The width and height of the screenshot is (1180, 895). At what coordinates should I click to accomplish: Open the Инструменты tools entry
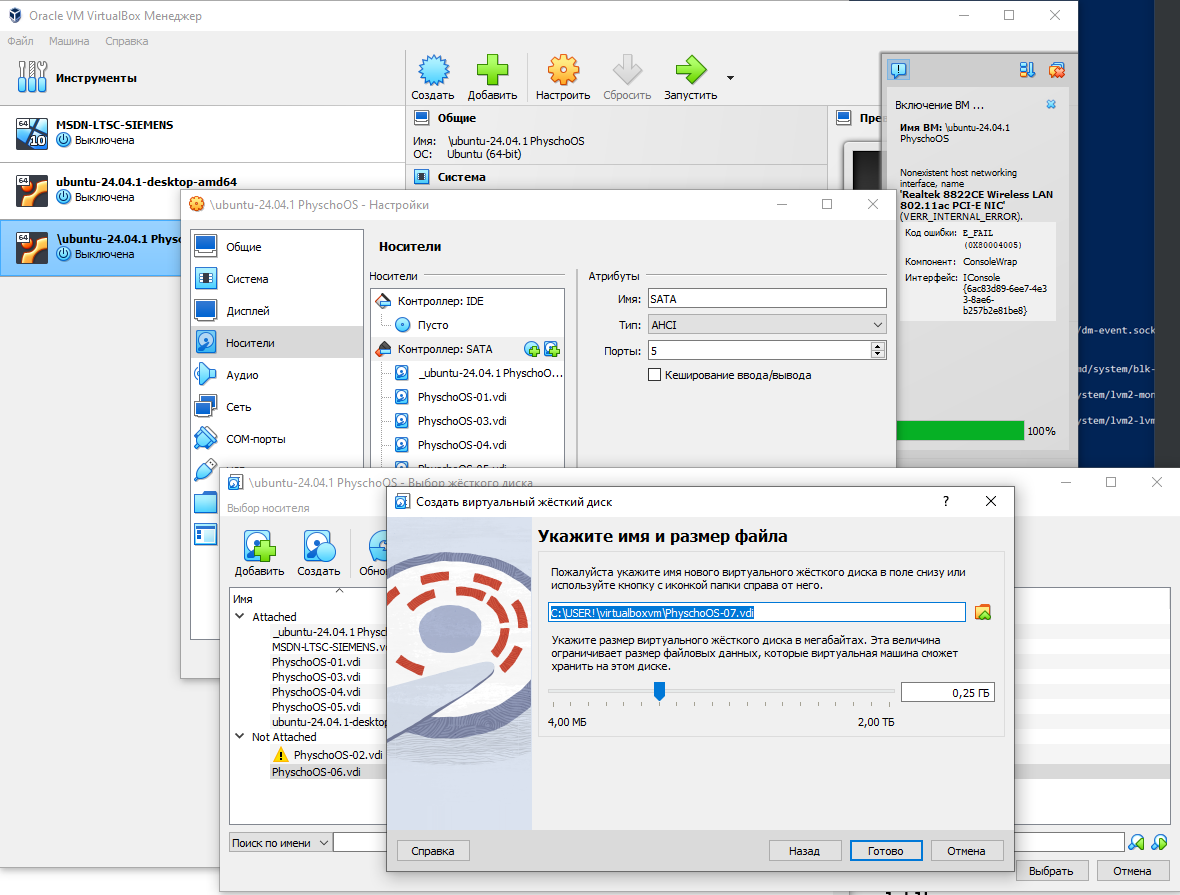[202, 78]
